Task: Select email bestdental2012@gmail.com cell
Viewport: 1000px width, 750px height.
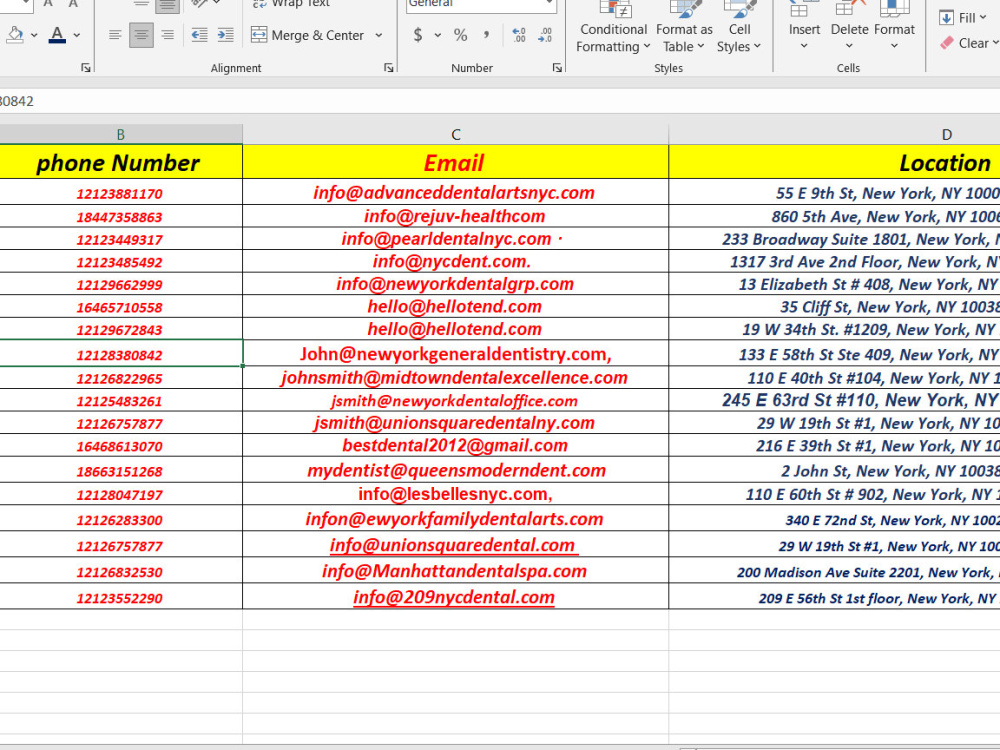Action: coord(455,446)
